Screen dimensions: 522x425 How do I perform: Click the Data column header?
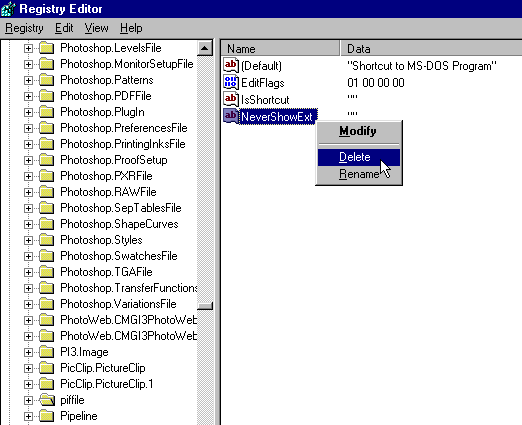pyautogui.click(x=431, y=49)
